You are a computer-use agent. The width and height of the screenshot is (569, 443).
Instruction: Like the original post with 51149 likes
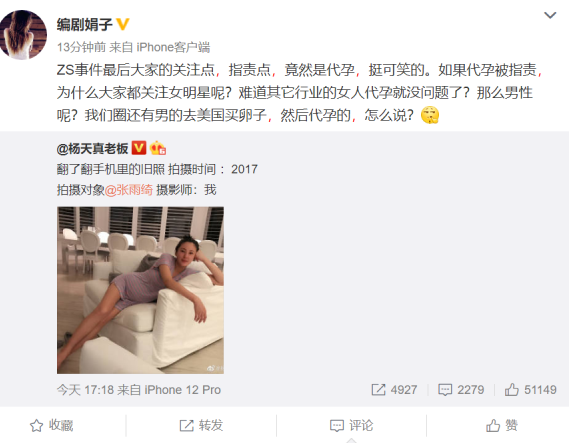tap(530, 390)
